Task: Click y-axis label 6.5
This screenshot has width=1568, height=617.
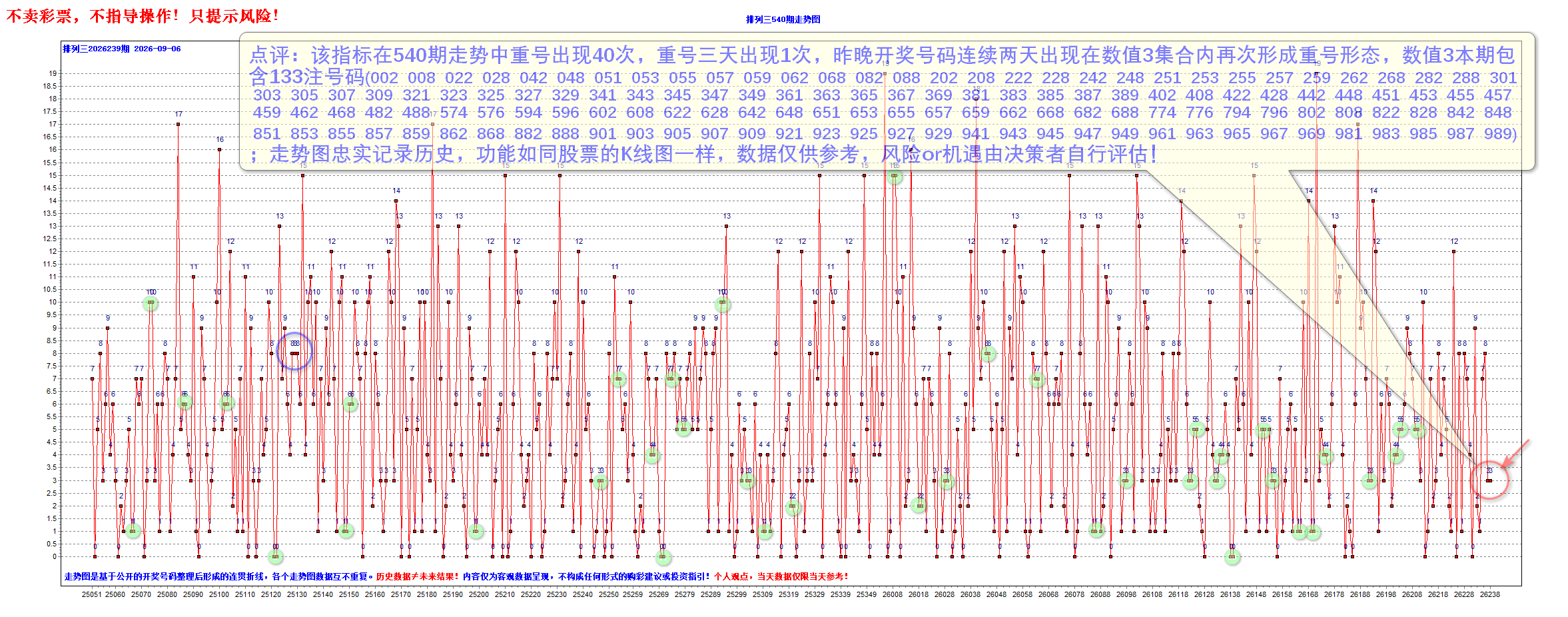Action: point(51,391)
